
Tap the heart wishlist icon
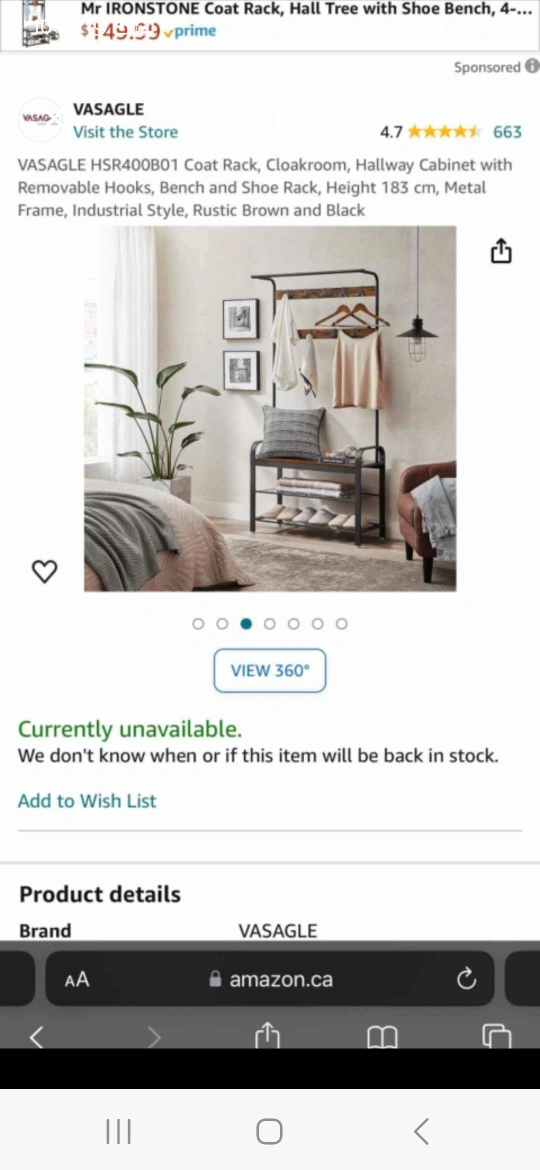[45, 572]
